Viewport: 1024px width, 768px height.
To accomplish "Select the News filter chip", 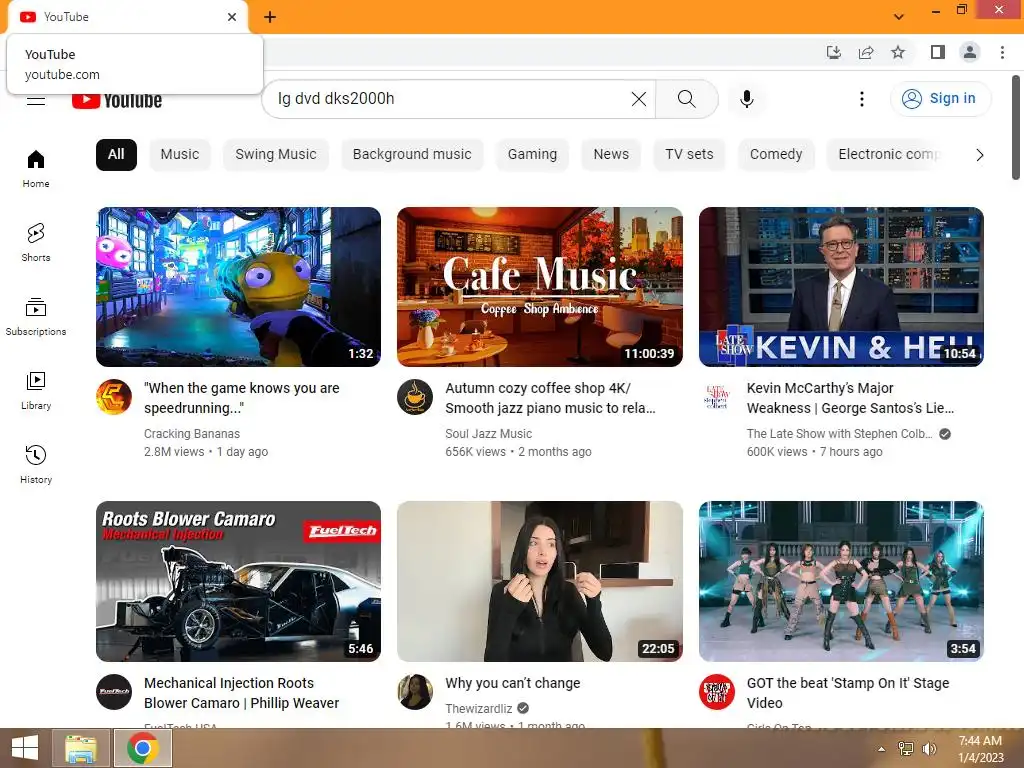I will coord(611,155).
